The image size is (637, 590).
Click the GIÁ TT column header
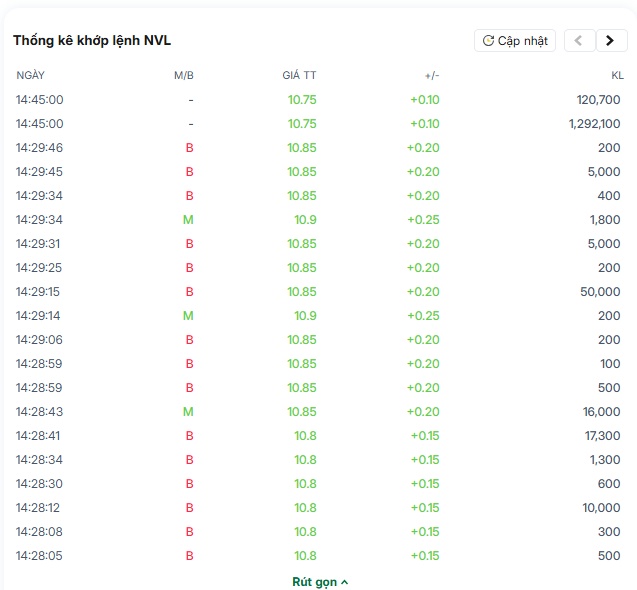tap(299, 76)
